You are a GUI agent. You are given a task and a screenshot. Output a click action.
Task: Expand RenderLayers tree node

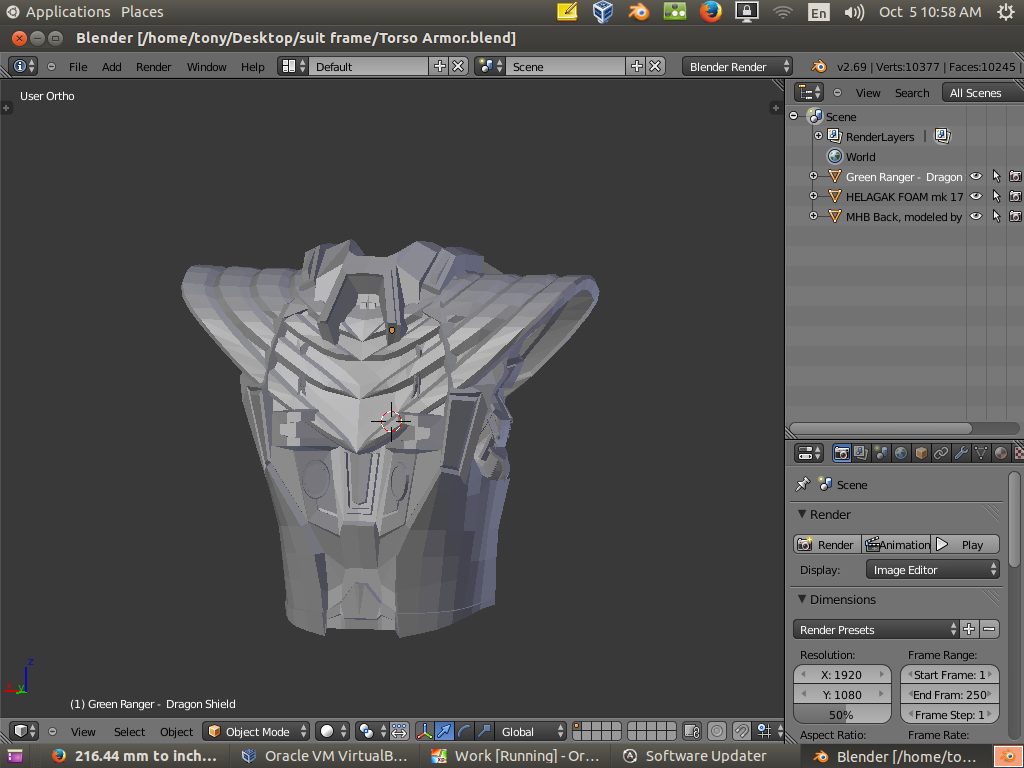818,136
